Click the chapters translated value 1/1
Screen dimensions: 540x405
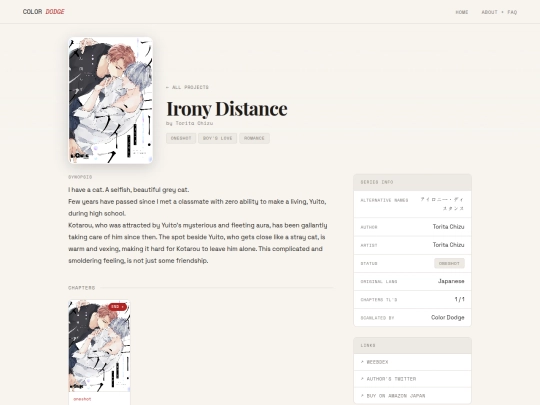(x=459, y=299)
